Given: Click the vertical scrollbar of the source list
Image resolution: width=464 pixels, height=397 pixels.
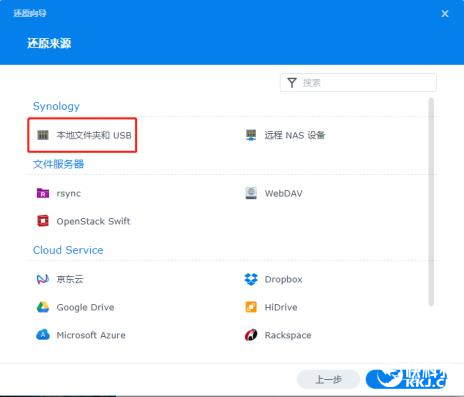Looking at the screenshot, I should click(x=431, y=202).
